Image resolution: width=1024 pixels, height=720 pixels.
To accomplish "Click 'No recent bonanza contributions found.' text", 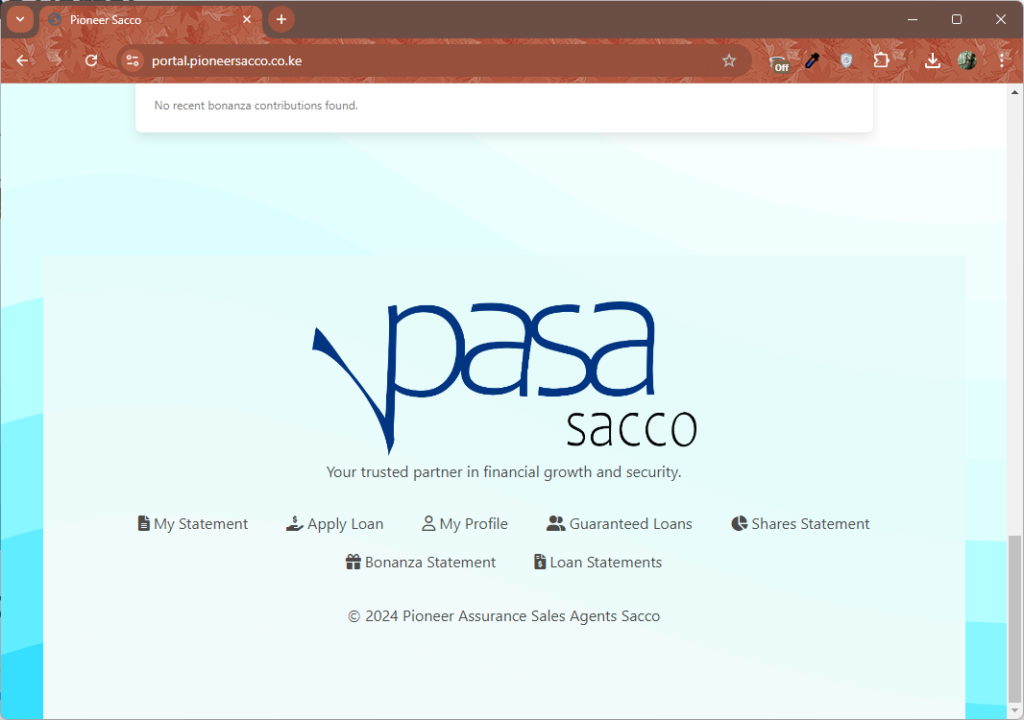I will click(256, 105).
